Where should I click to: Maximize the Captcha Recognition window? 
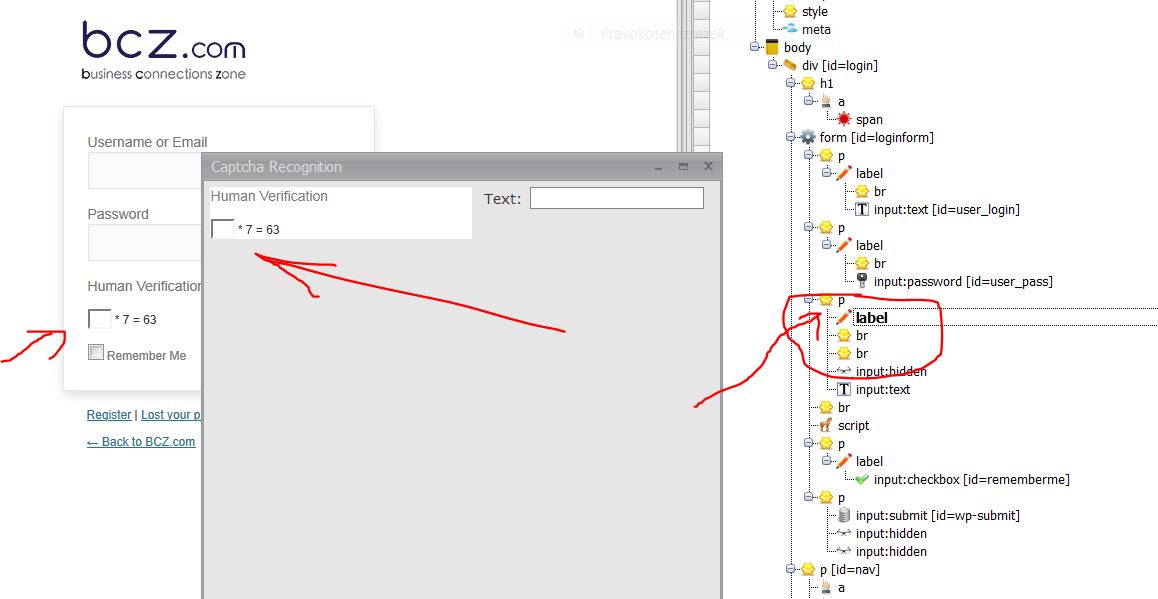click(683, 167)
